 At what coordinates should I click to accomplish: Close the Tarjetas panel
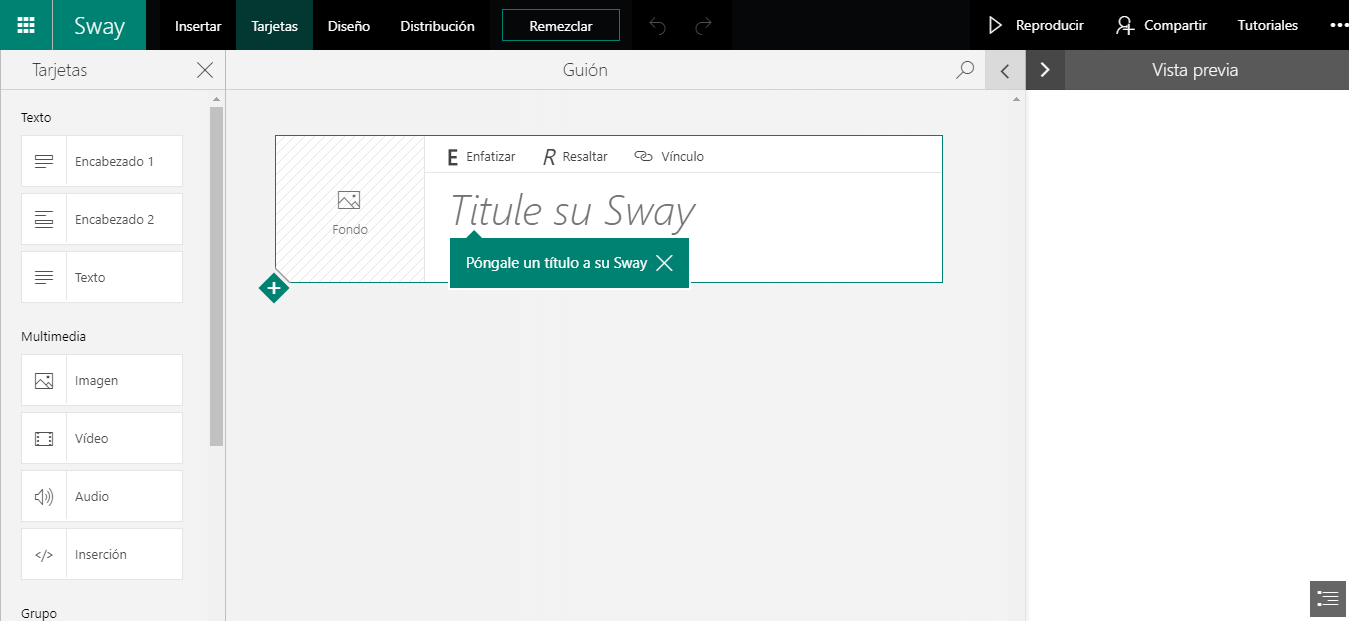(x=205, y=70)
